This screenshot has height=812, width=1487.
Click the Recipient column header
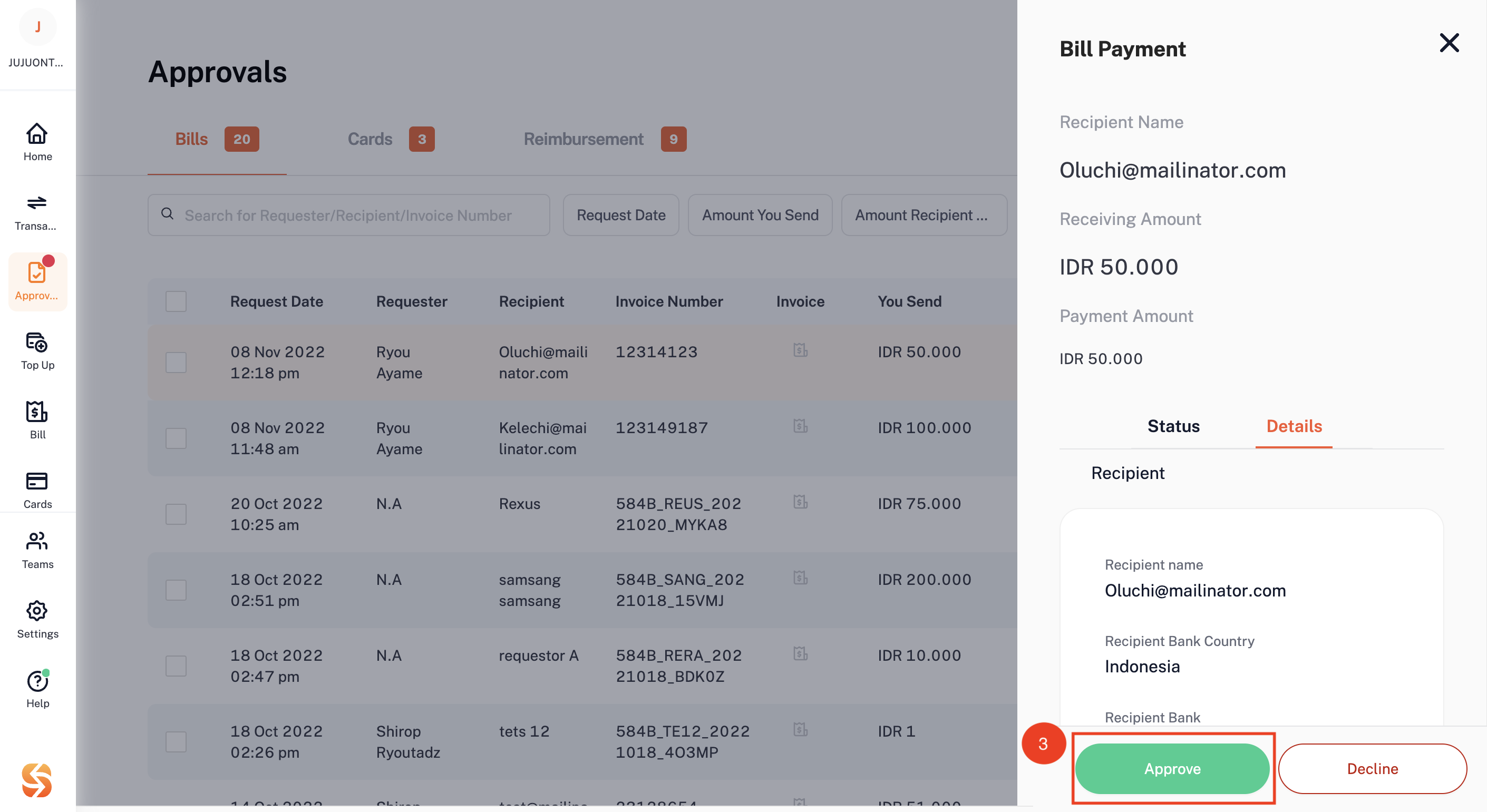(531, 302)
